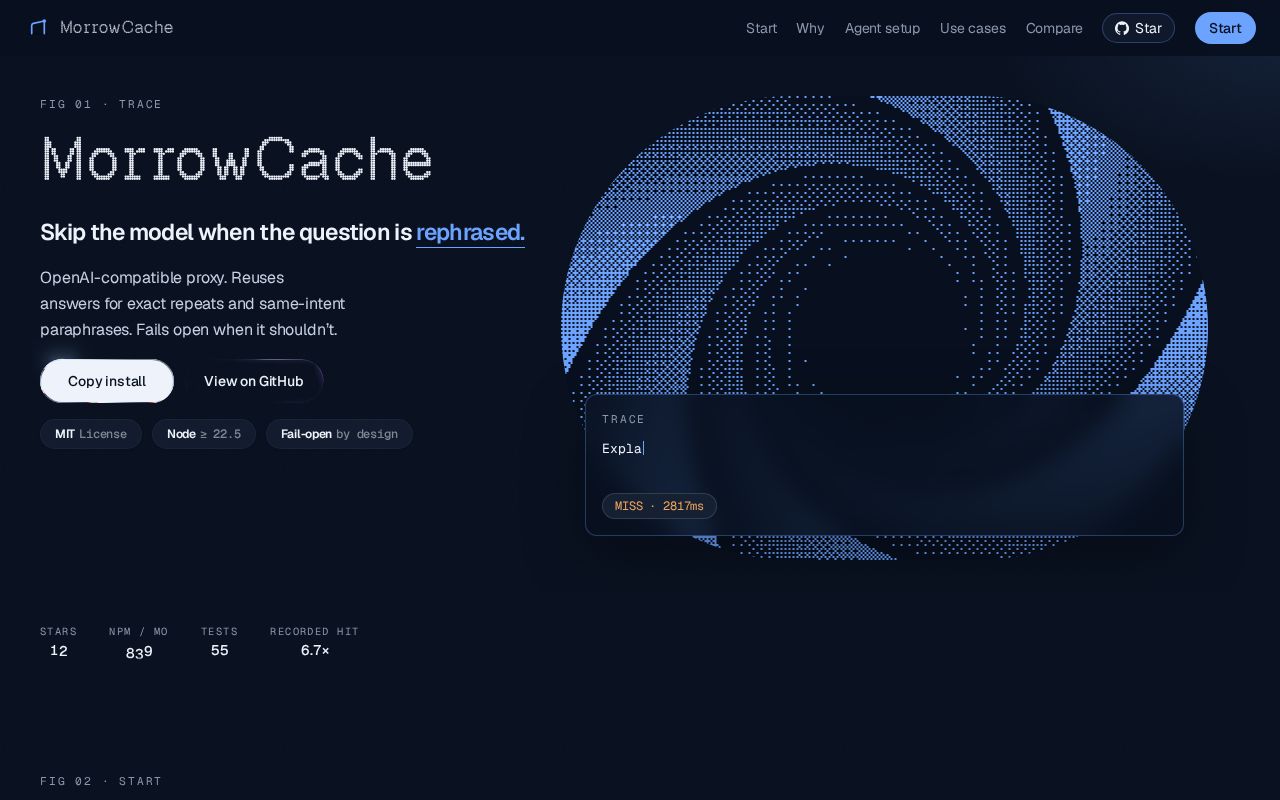Screen dimensions: 1280x800
Task: Click the NPM / MO value 839
Action: [x=139, y=652]
